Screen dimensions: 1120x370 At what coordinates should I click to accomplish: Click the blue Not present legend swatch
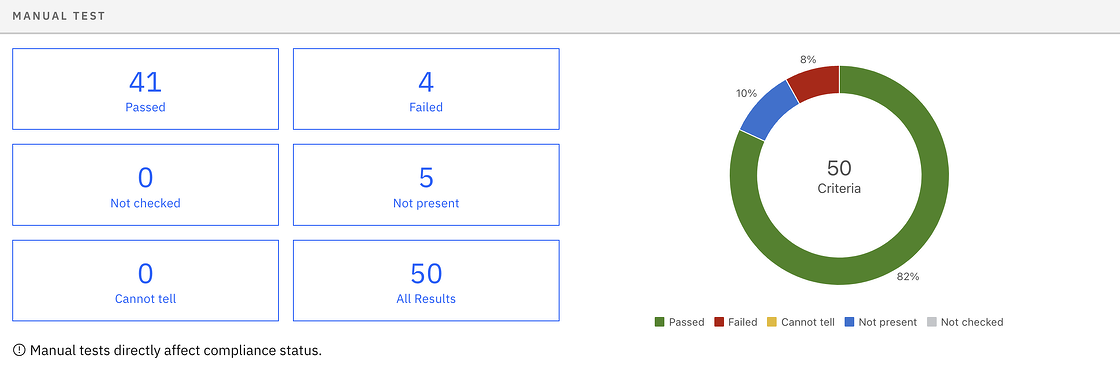tap(849, 322)
